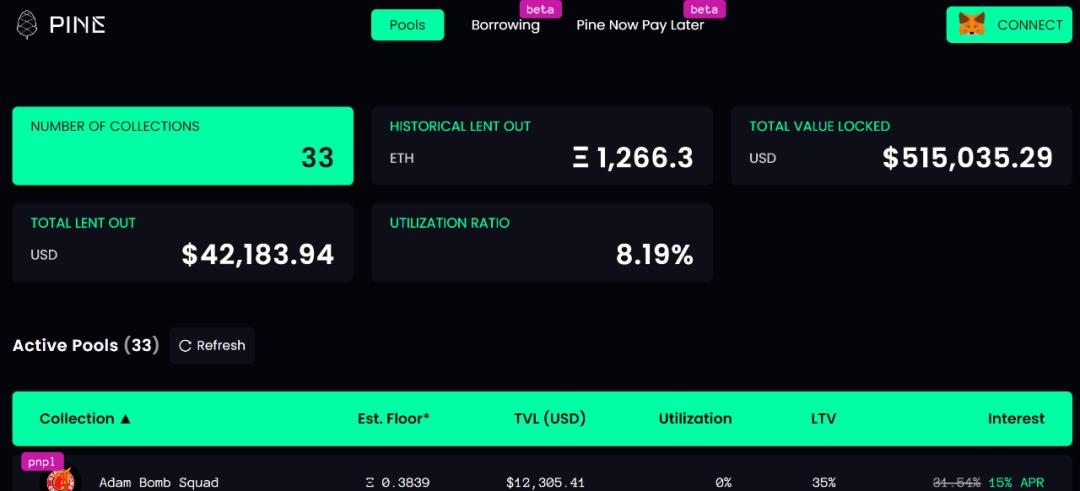
Task: Click the Adam Bomb Squad collection avatar
Action: click(x=61, y=481)
